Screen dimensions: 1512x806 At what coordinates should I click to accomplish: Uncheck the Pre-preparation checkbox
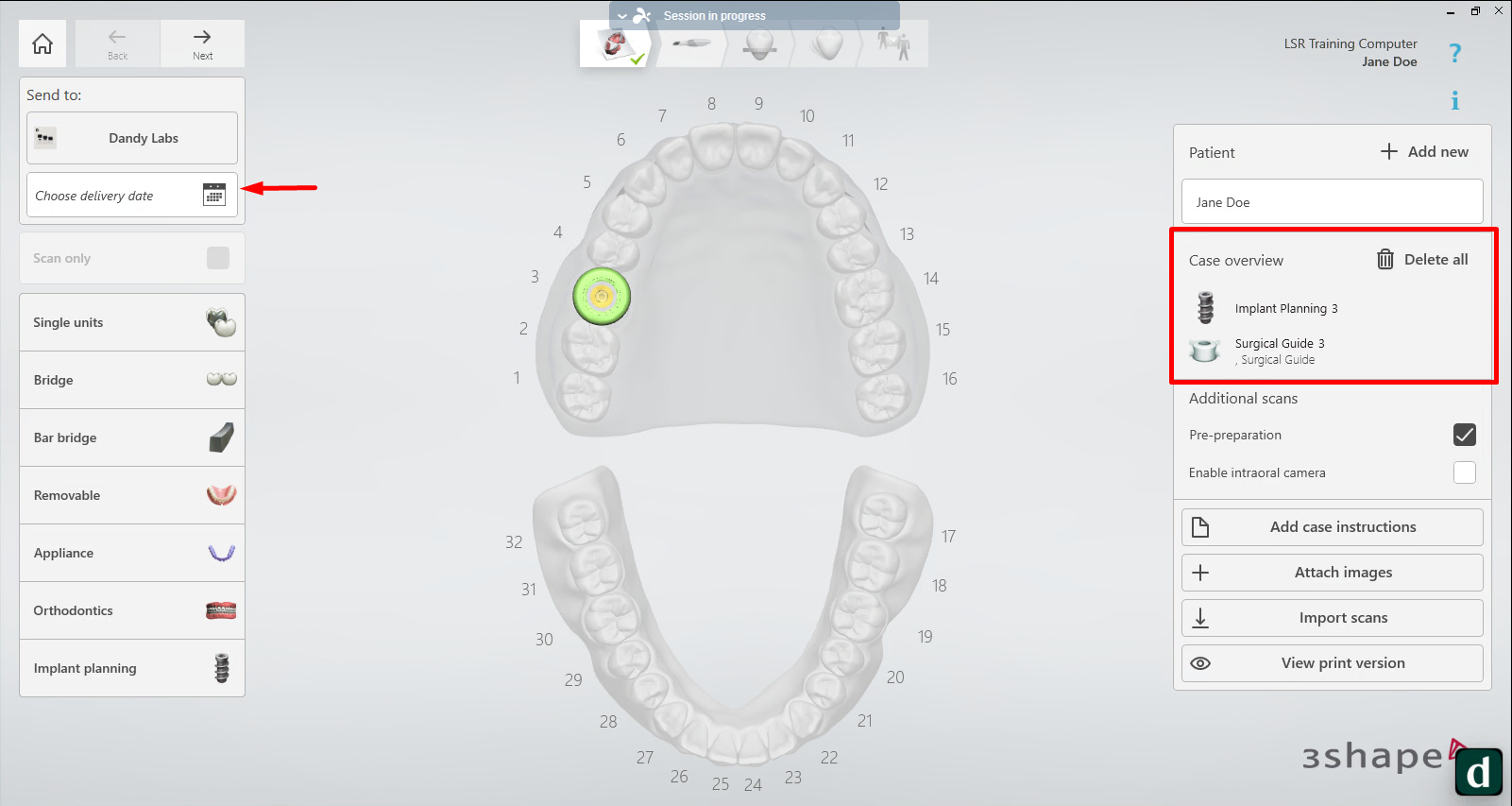[x=1464, y=435]
